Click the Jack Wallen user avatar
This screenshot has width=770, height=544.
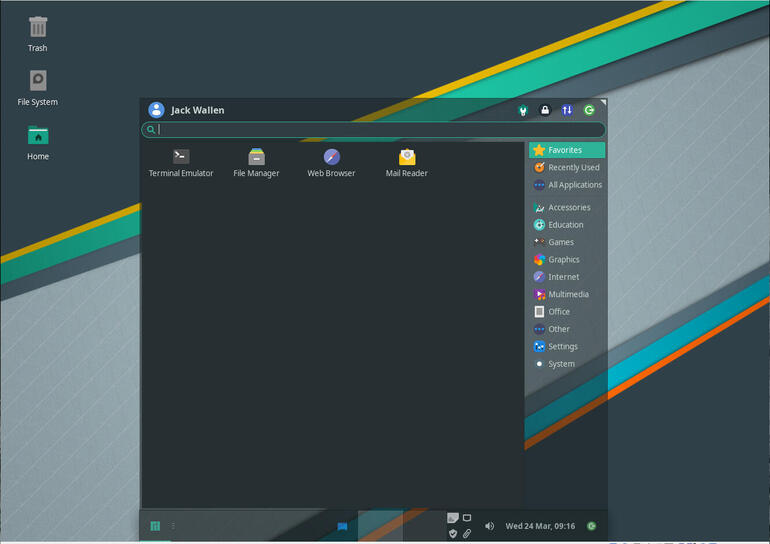coord(156,110)
